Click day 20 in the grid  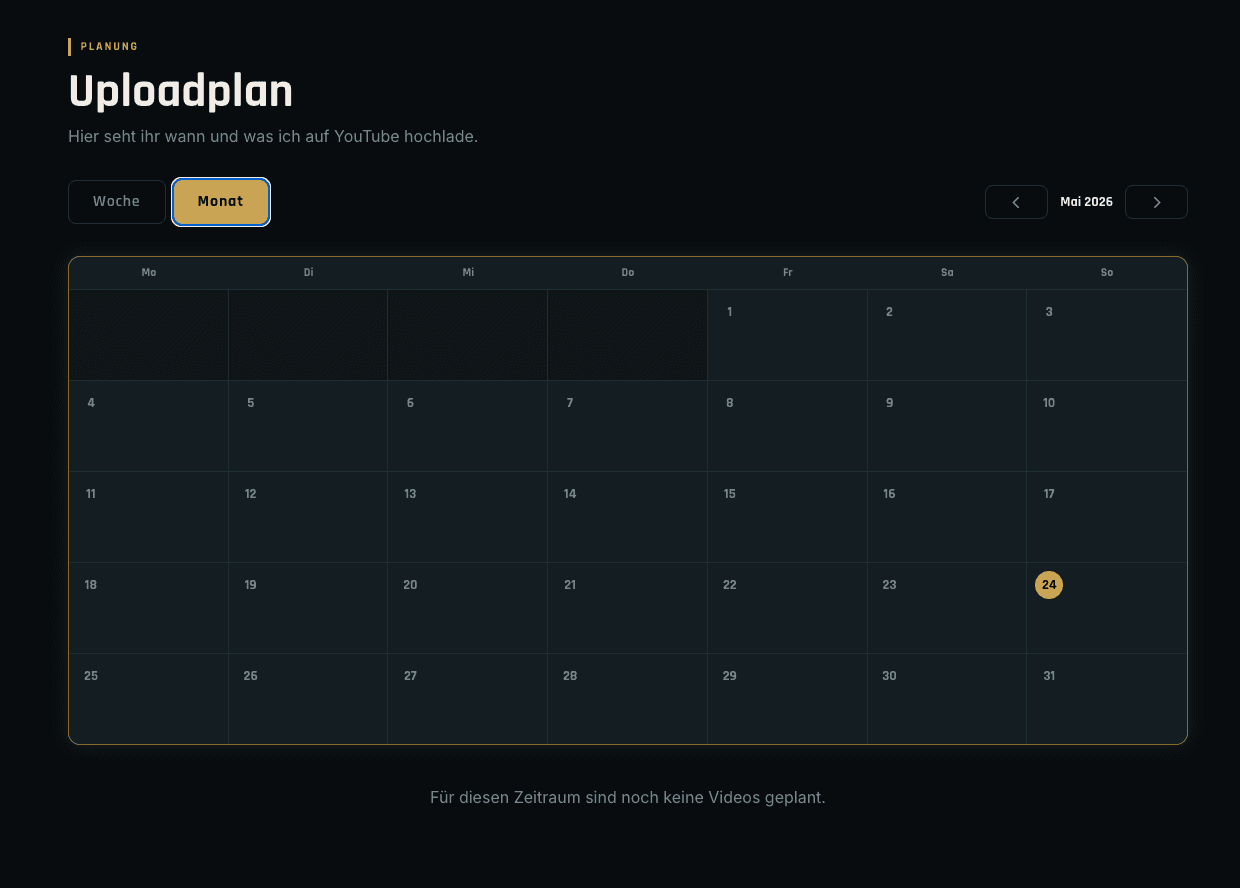pyautogui.click(x=468, y=608)
